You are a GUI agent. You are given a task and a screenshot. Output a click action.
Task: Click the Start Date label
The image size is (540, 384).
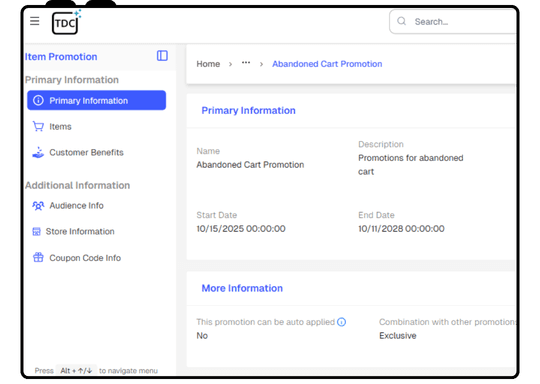[x=217, y=215]
